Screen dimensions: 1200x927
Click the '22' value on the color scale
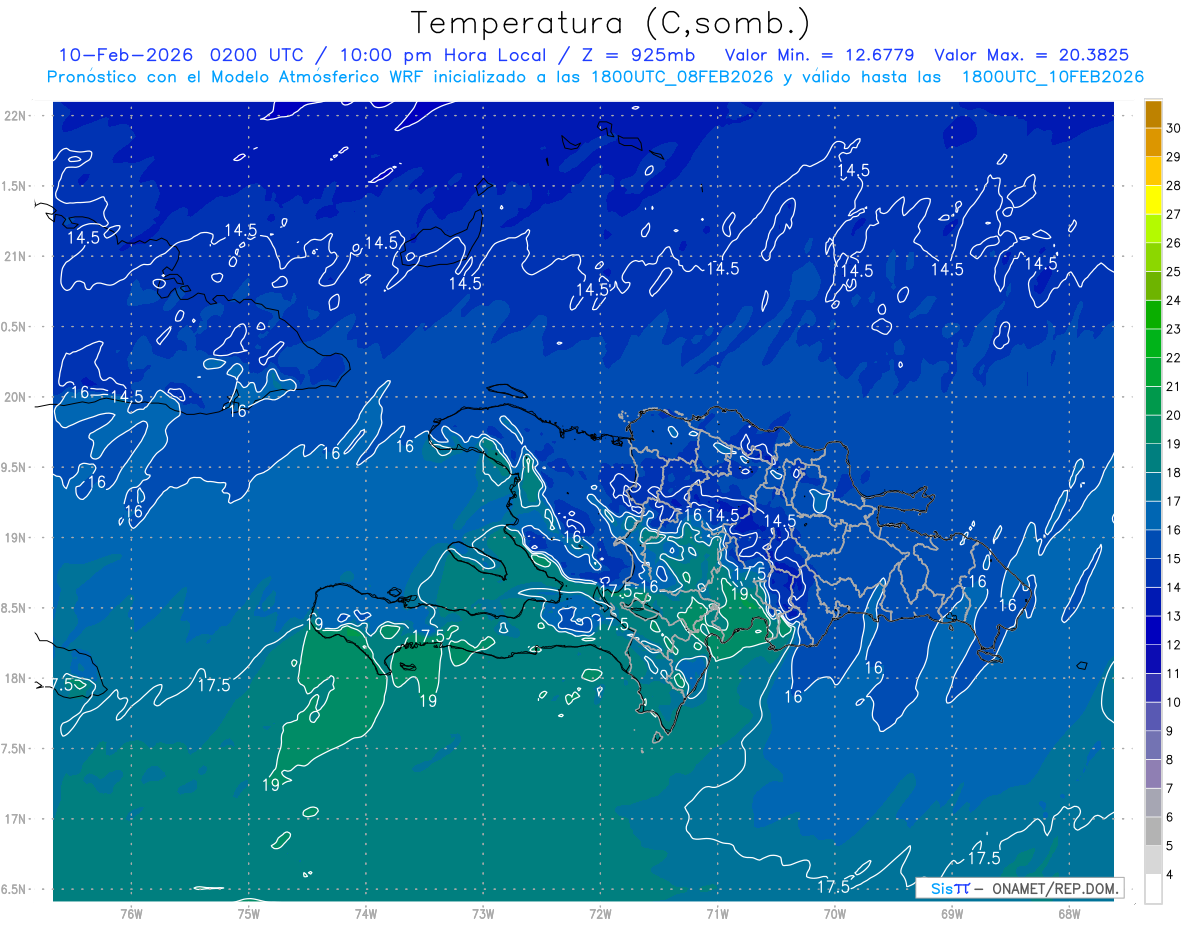click(x=1173, y=358)
